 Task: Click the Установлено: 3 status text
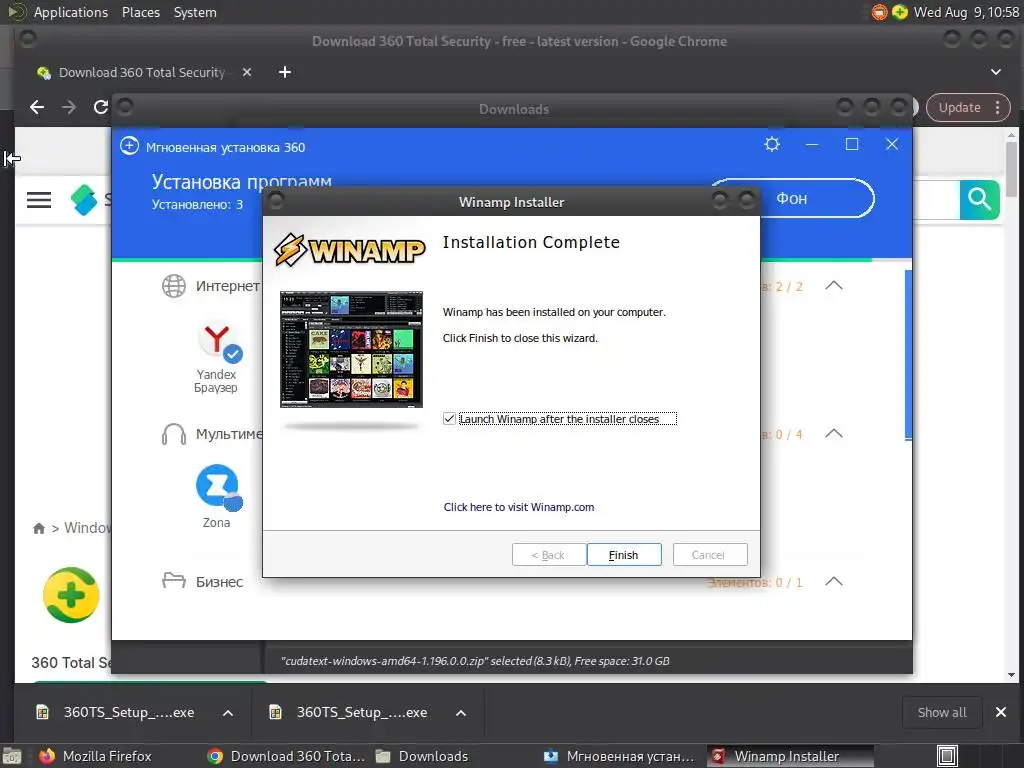pyautogui.click(x=197, y=204)
